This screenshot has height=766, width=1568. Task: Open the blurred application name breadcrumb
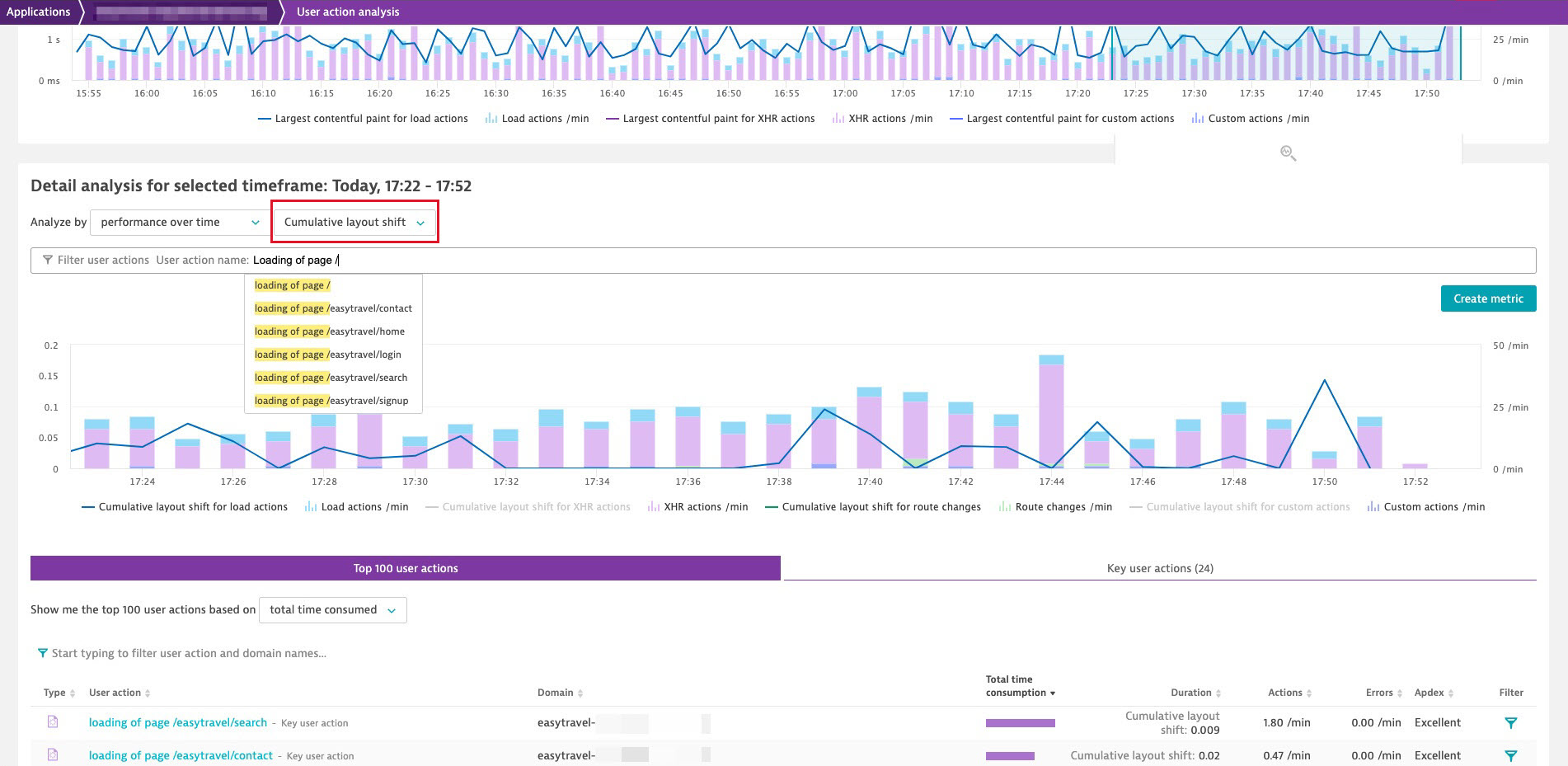tap(181, 12)
